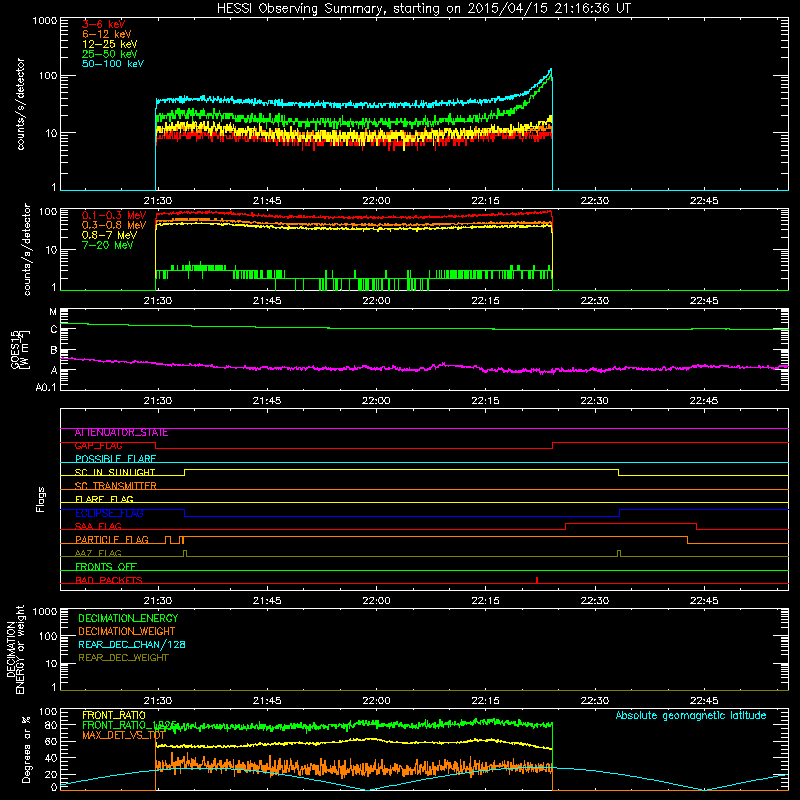Select the FLARE_FLAG label
The height and width of the screenshot is (800, 800).
[x=104, y=499]
